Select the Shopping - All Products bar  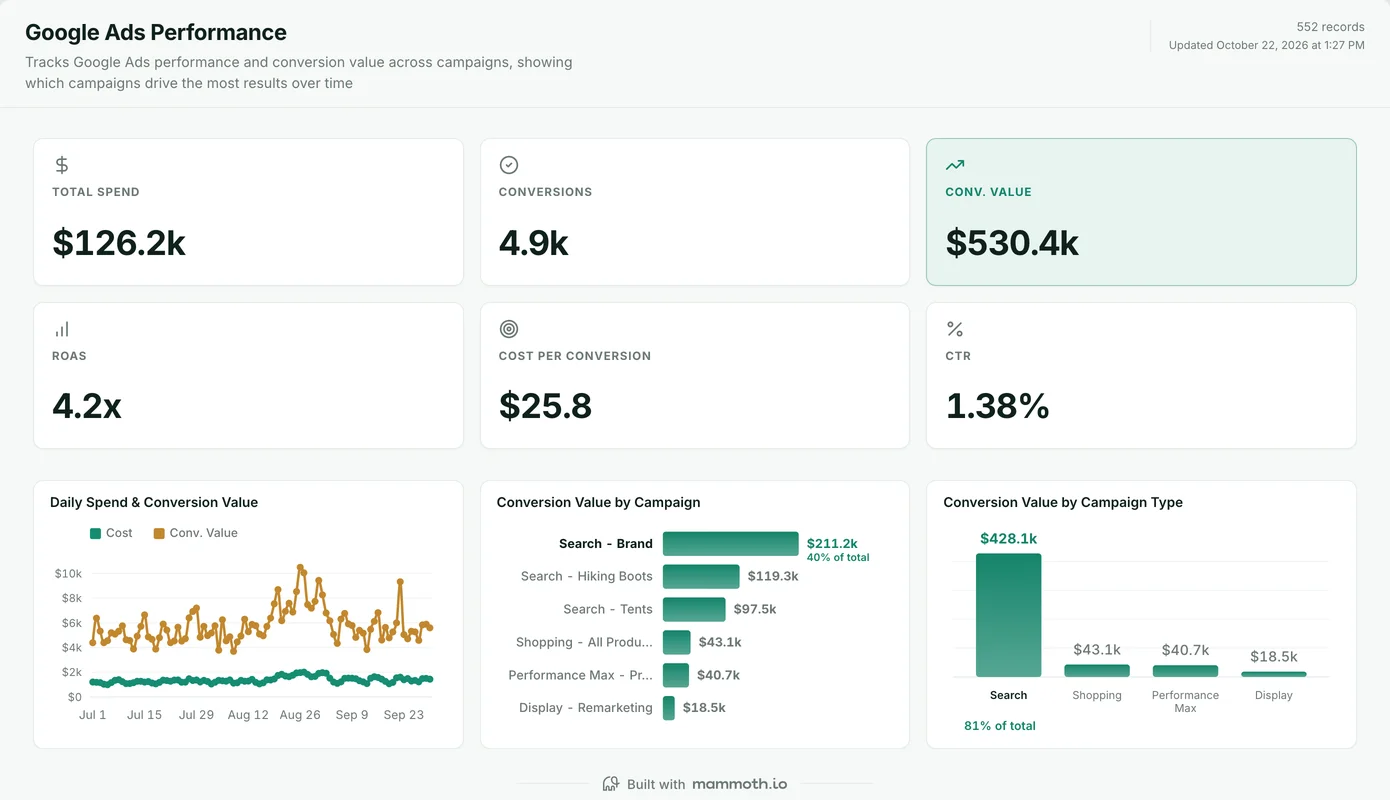point(677,642)
